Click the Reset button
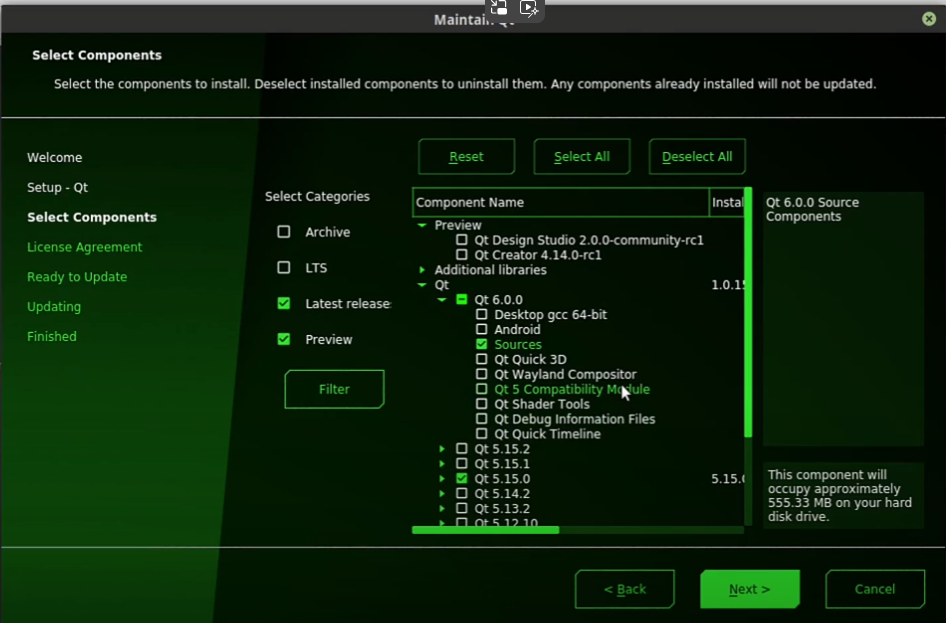 coord(466,157)
